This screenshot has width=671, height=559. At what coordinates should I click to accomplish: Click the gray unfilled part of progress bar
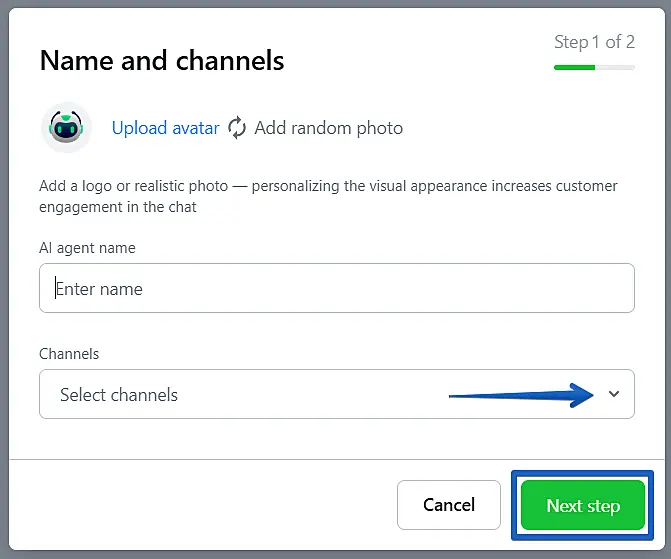point(615,67)
